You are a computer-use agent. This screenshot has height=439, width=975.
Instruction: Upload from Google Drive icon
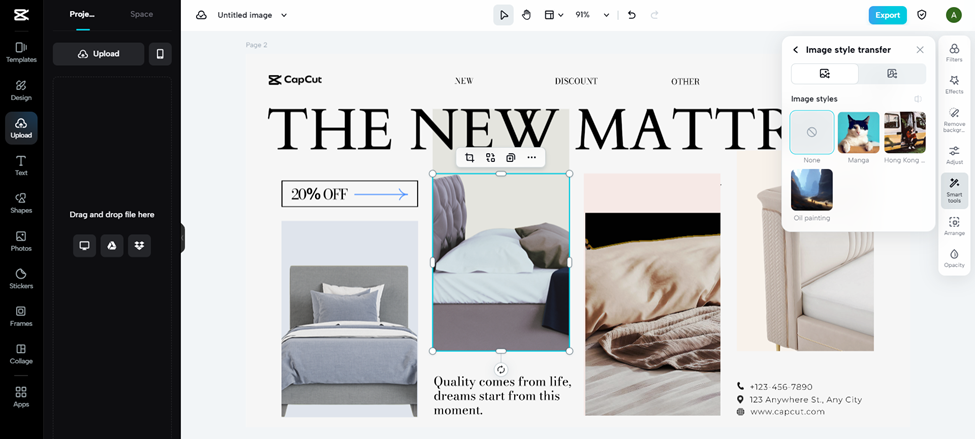[x=111, y=246]
